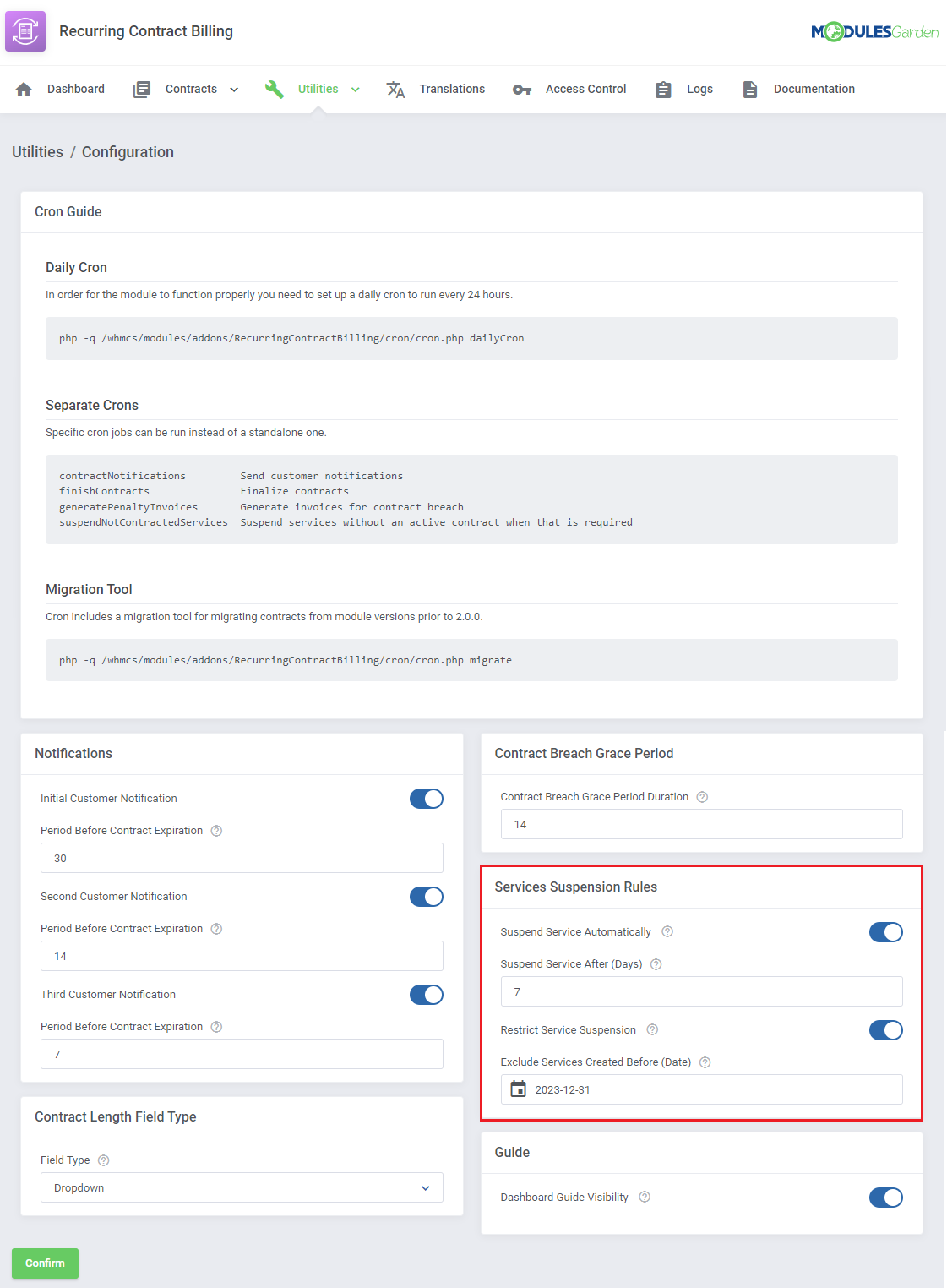
Task: Click the dailyCron command code block
Action: (471, 338)
